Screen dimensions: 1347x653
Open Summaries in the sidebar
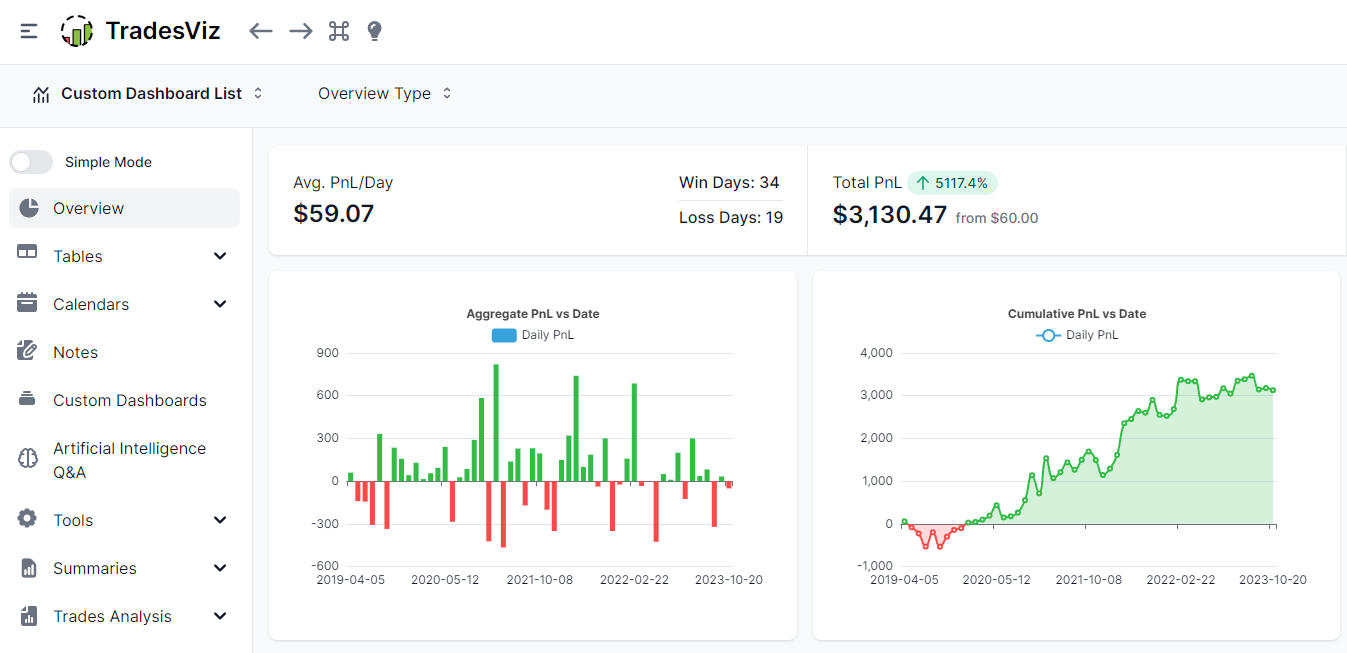pyautogui.click(x=125, y=568)
